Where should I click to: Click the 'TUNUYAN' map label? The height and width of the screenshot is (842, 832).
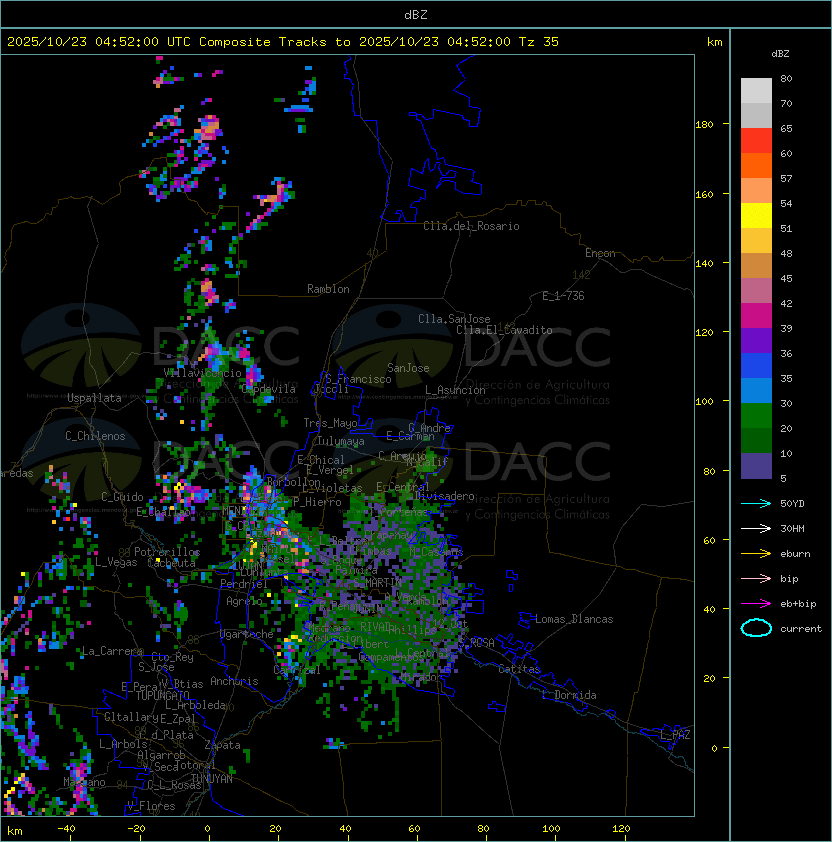[212, 779]
